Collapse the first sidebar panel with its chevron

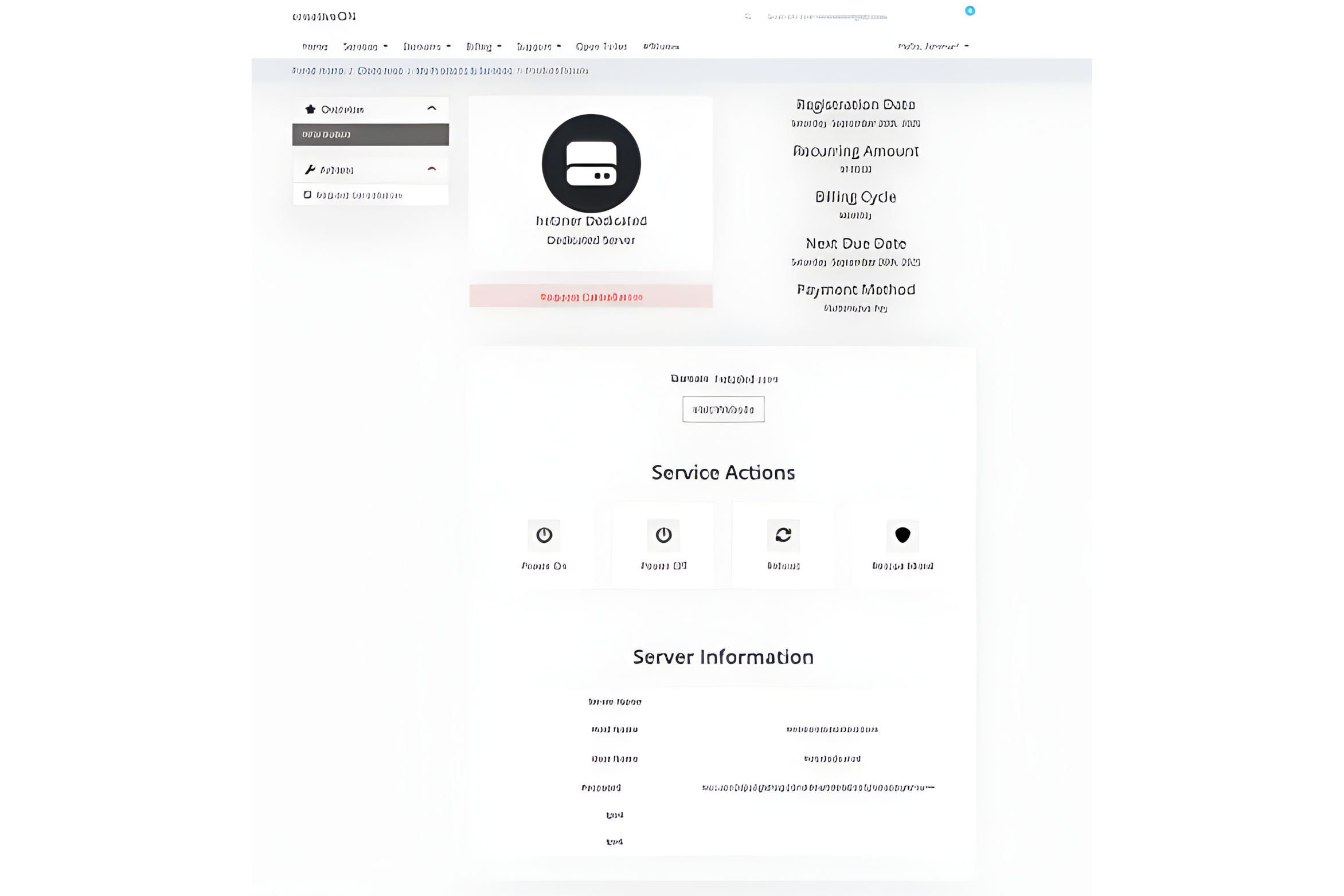(x=432, y=108)
